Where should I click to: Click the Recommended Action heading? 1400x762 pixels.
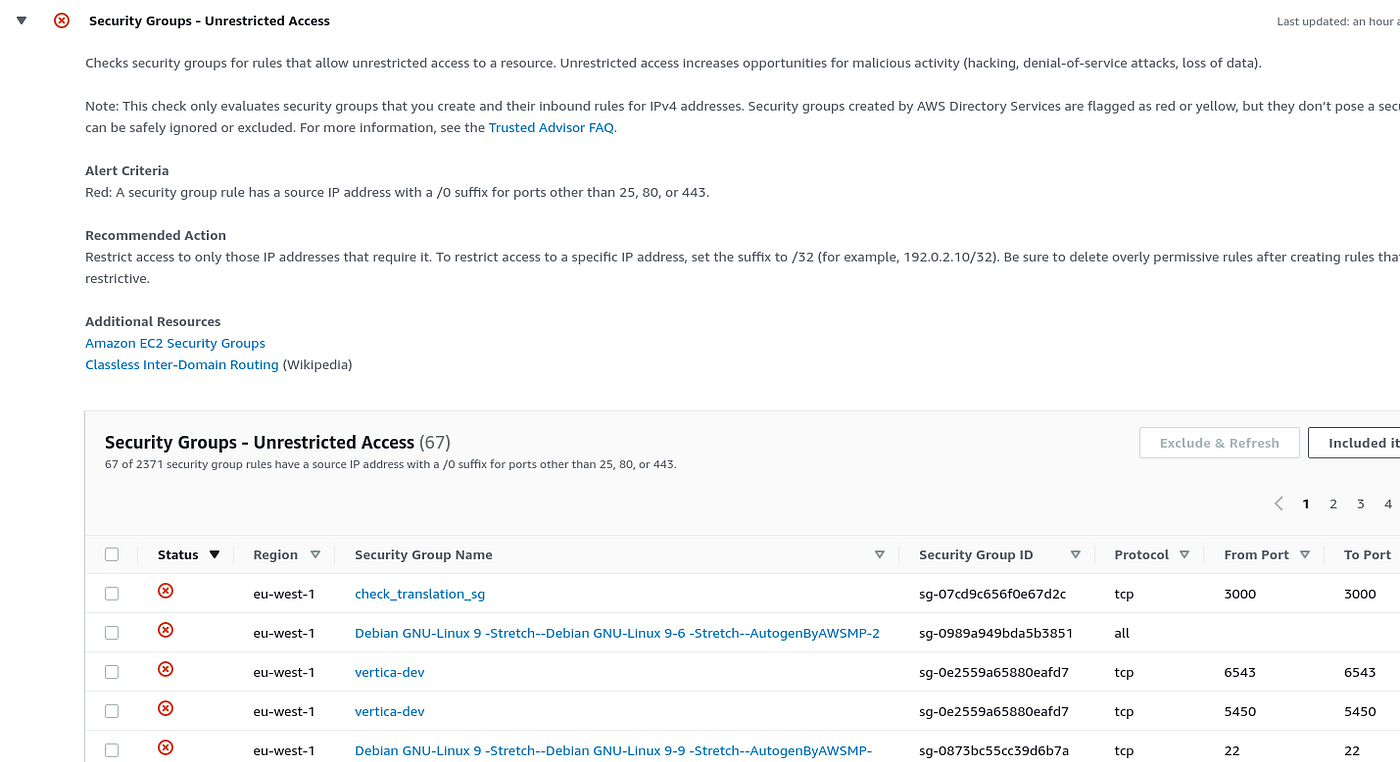click(x=156, y=236)
